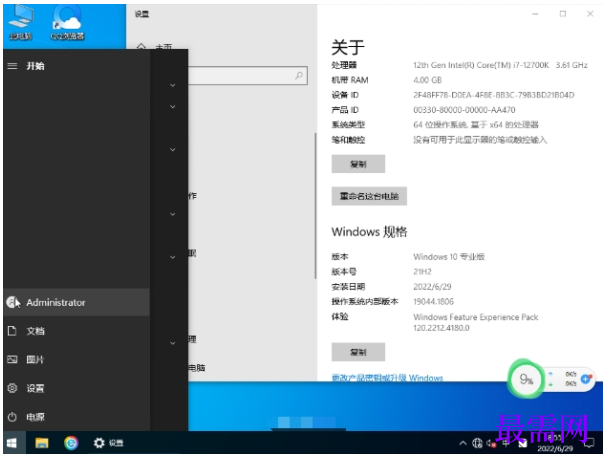The width and height of the screenshot is (607, 460).
Task: Click the blue plus icon on speed widget
Action: click(x=586, y=379)
